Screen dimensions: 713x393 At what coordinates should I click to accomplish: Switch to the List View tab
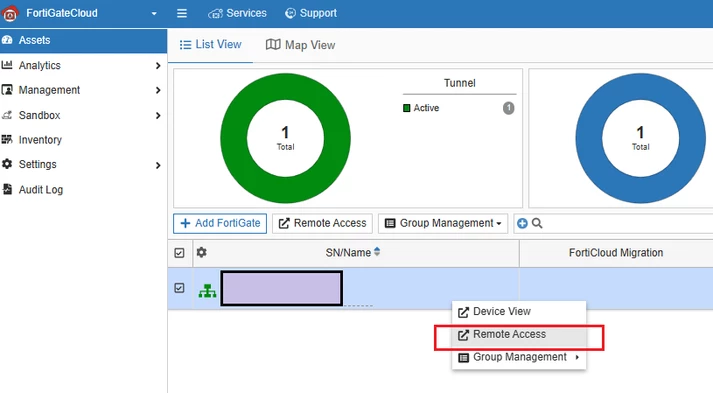pyautogui.click(x=211, y=45)
